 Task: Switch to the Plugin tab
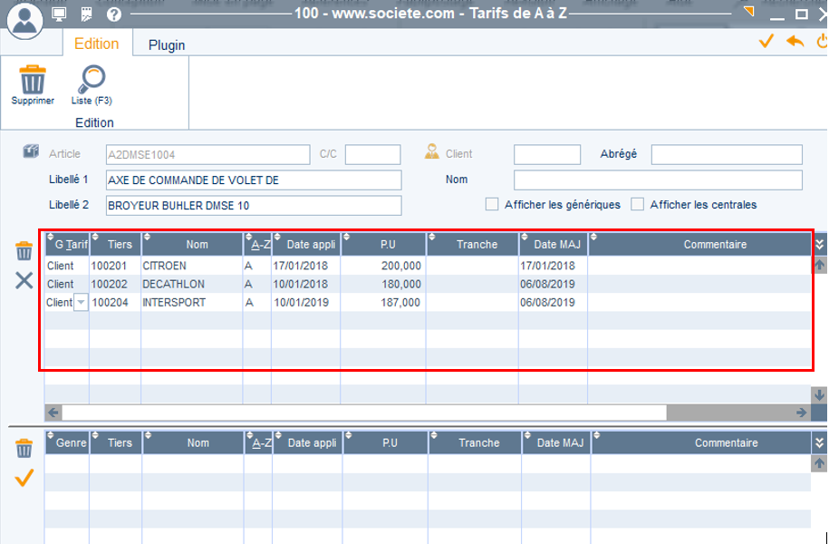(167, 45)
